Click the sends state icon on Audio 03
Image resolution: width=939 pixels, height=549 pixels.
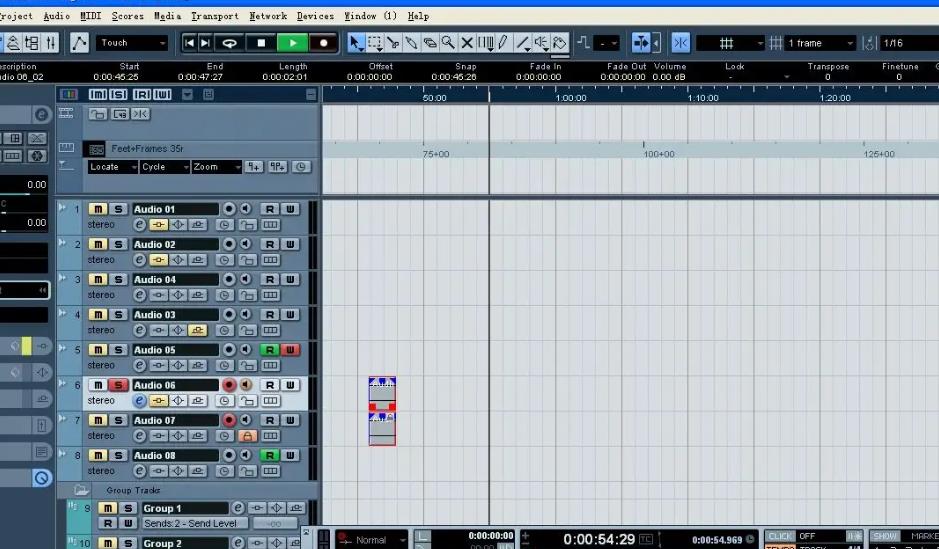(x=198, y=330)
